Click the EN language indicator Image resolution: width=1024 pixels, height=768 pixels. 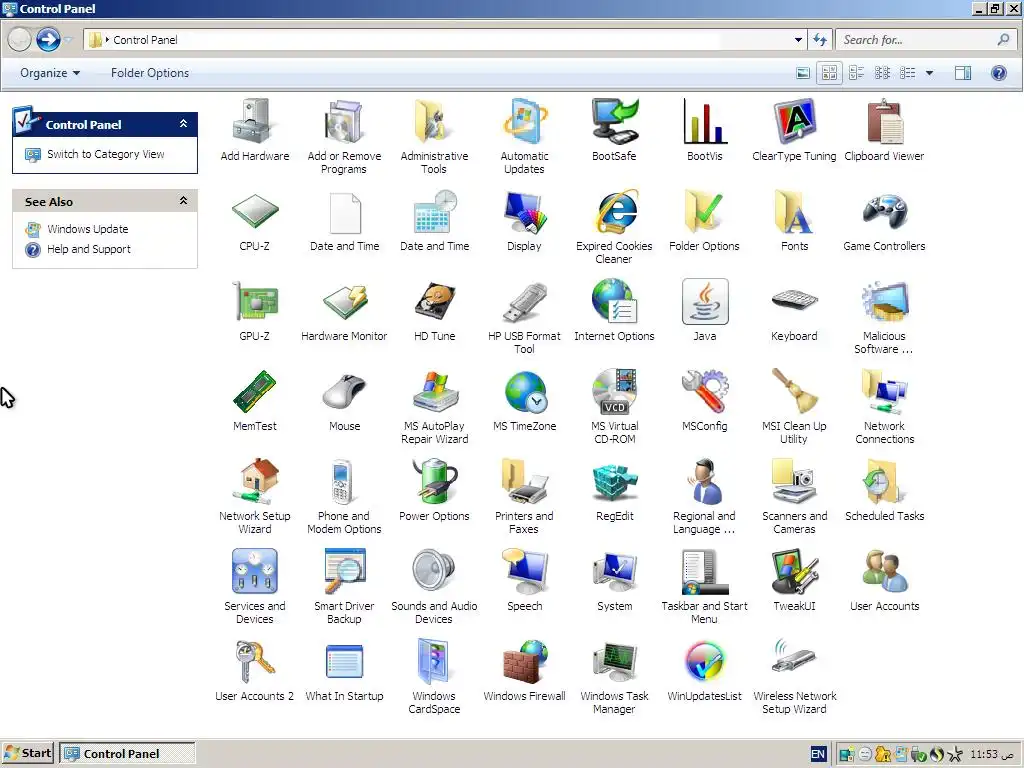pyautogui.click(x=818, y=754)
